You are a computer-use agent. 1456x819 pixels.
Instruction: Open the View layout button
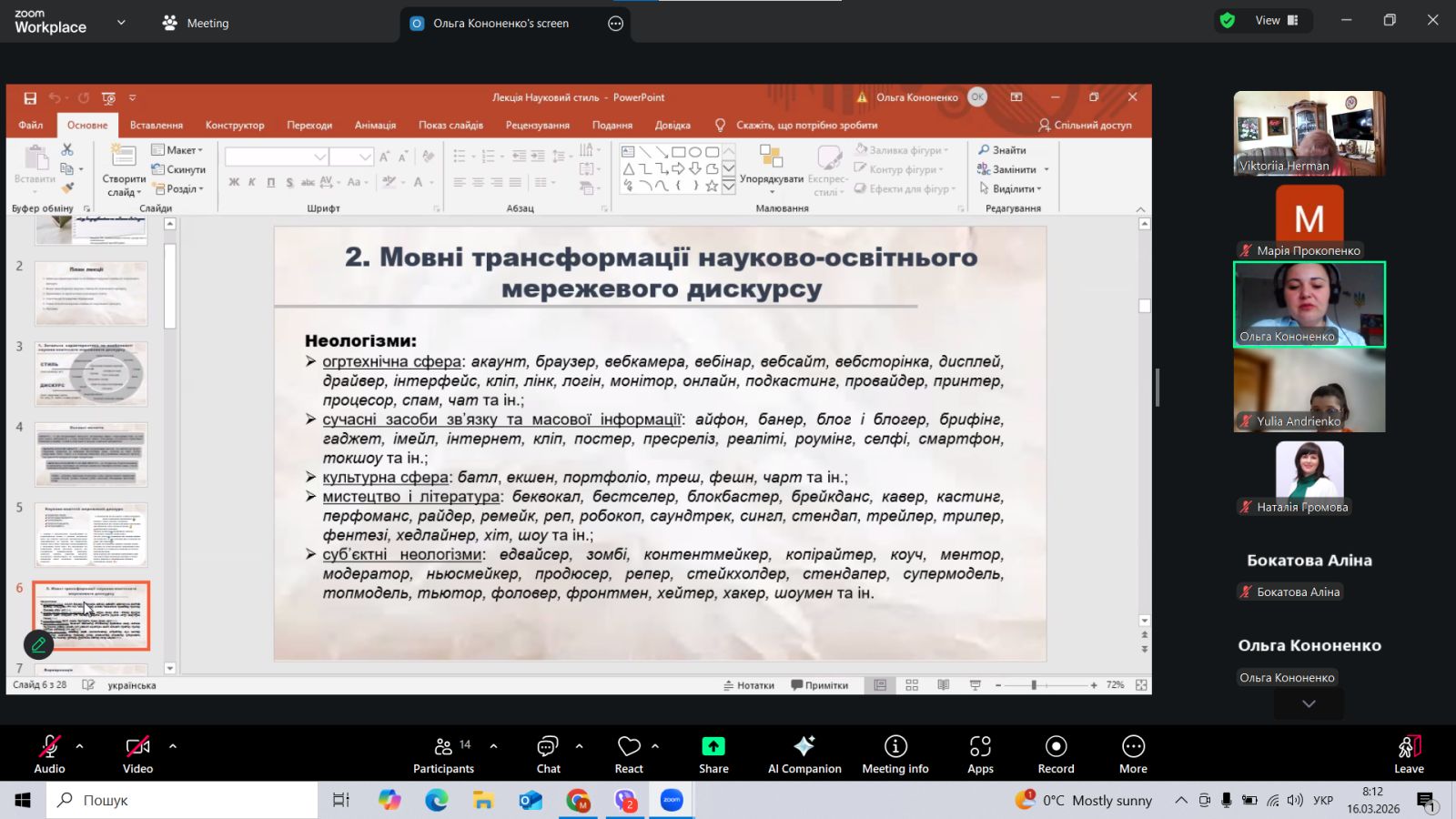[1276, 20]
